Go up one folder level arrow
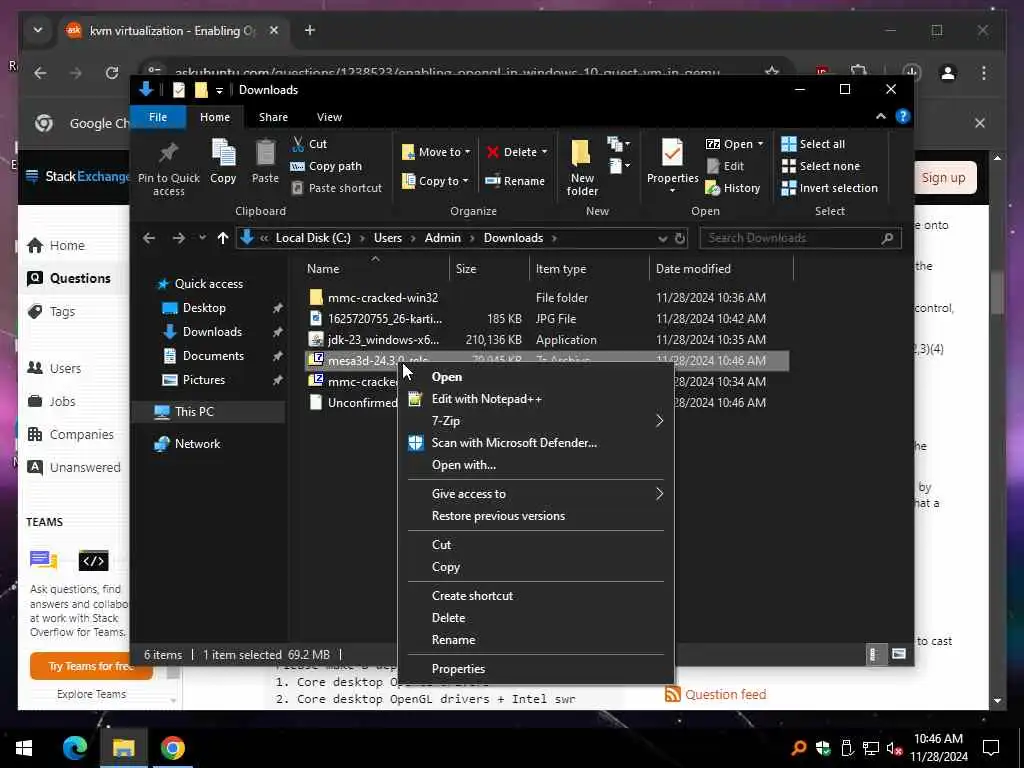This screenshot has width=1024, height=768. point(223,238)
